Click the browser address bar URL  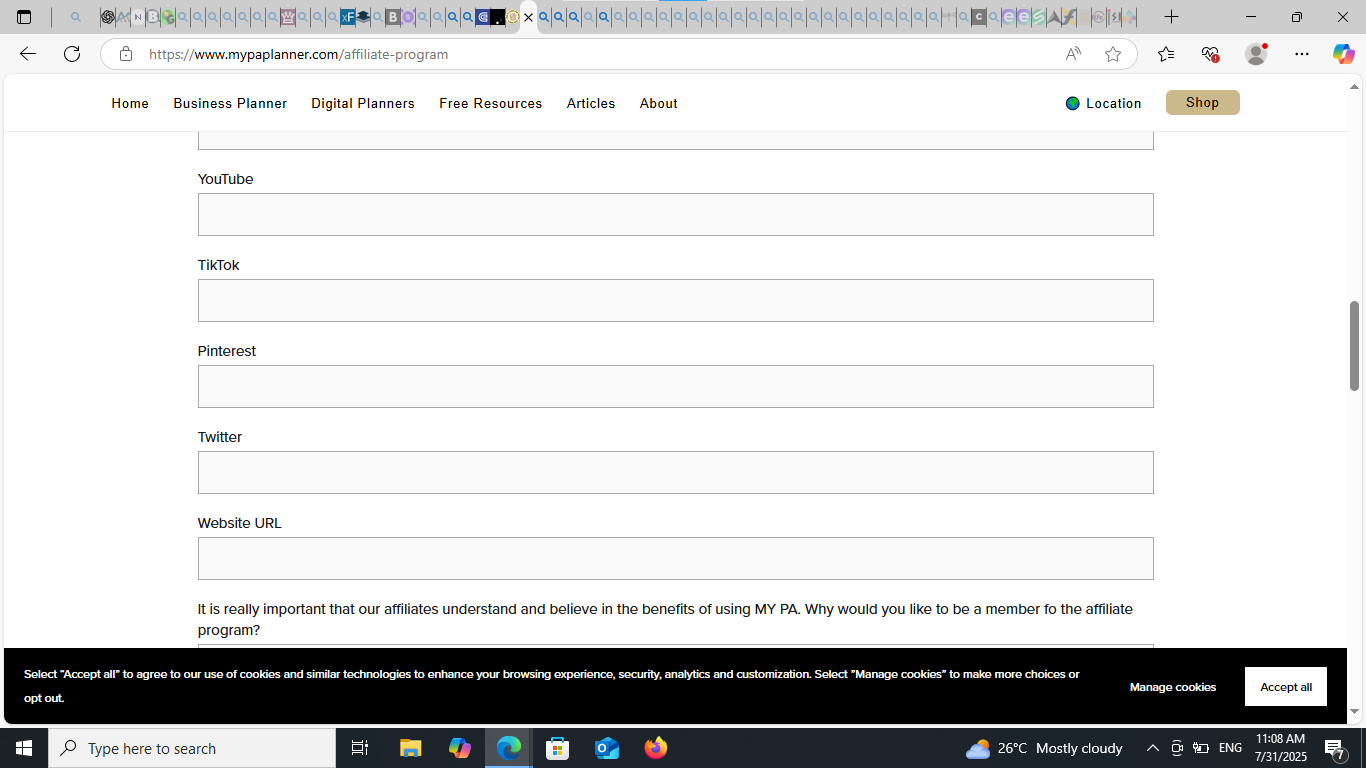[x=298, y=54]
